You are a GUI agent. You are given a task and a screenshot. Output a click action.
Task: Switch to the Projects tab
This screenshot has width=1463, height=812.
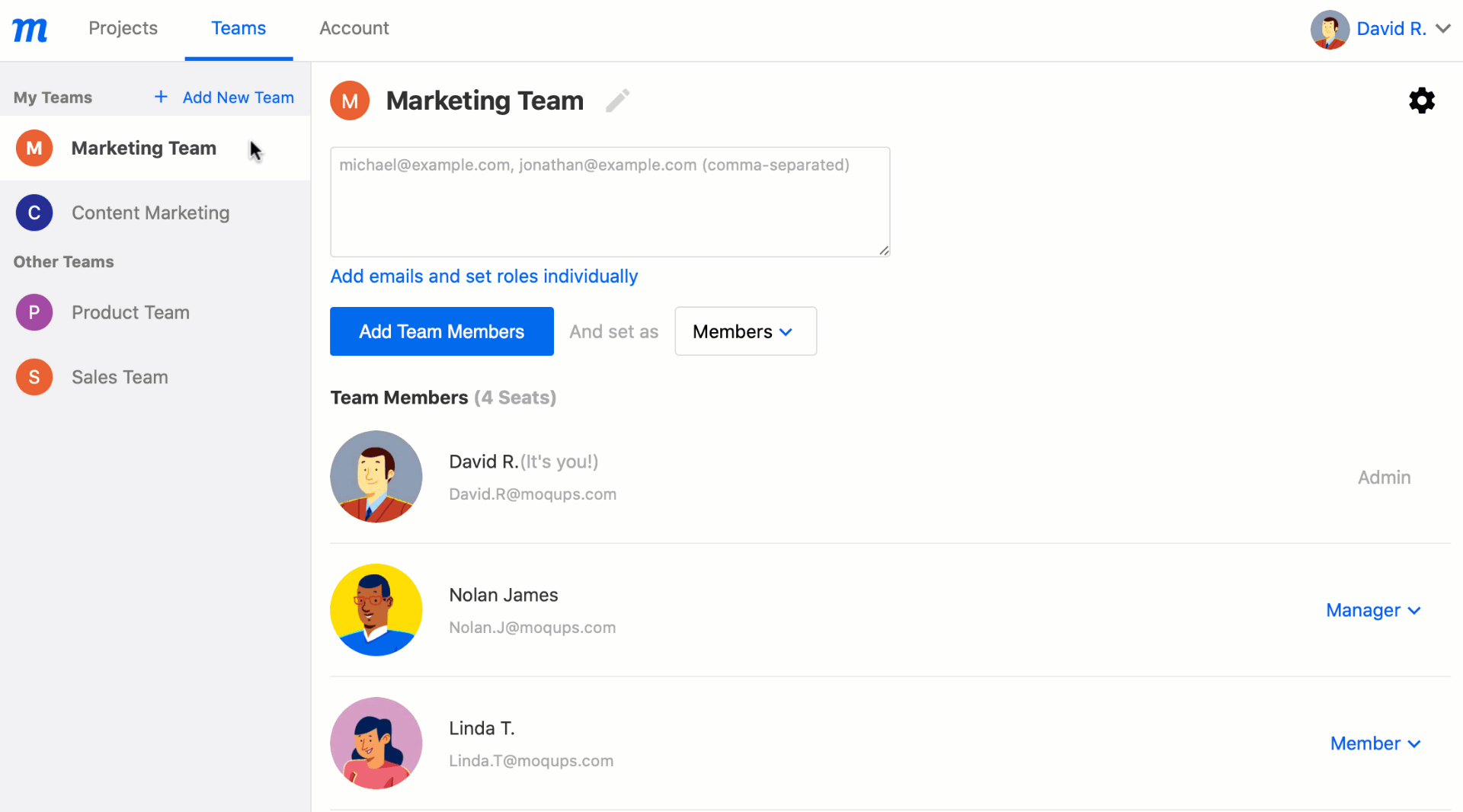click(x=123, y=28)
